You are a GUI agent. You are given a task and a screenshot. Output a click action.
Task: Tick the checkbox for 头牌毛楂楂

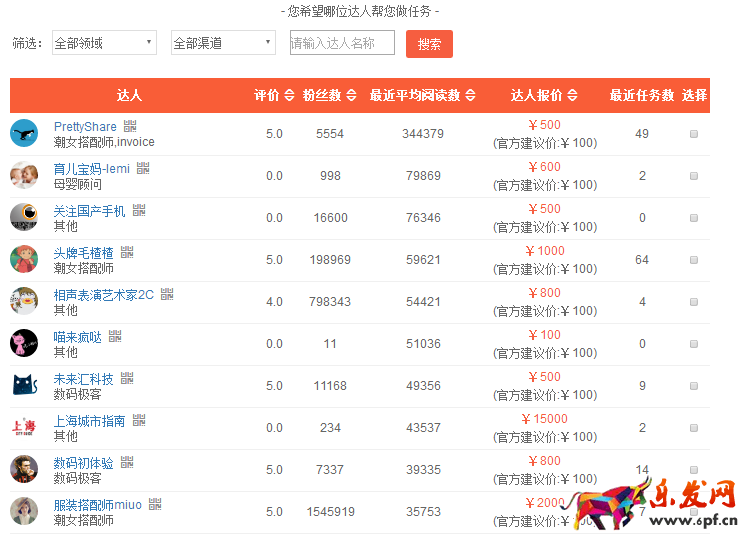pyautogui.click(x=694, y=260)
